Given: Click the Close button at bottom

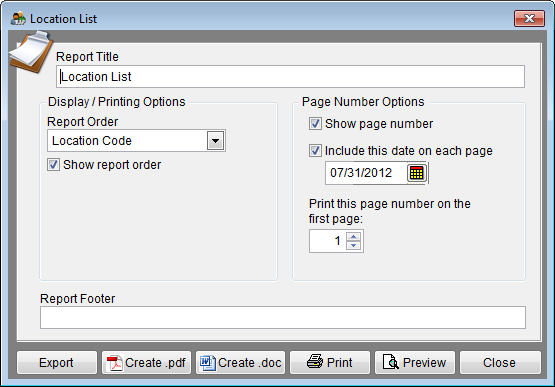Looking at the screenshot, I should tap(500, 363).
